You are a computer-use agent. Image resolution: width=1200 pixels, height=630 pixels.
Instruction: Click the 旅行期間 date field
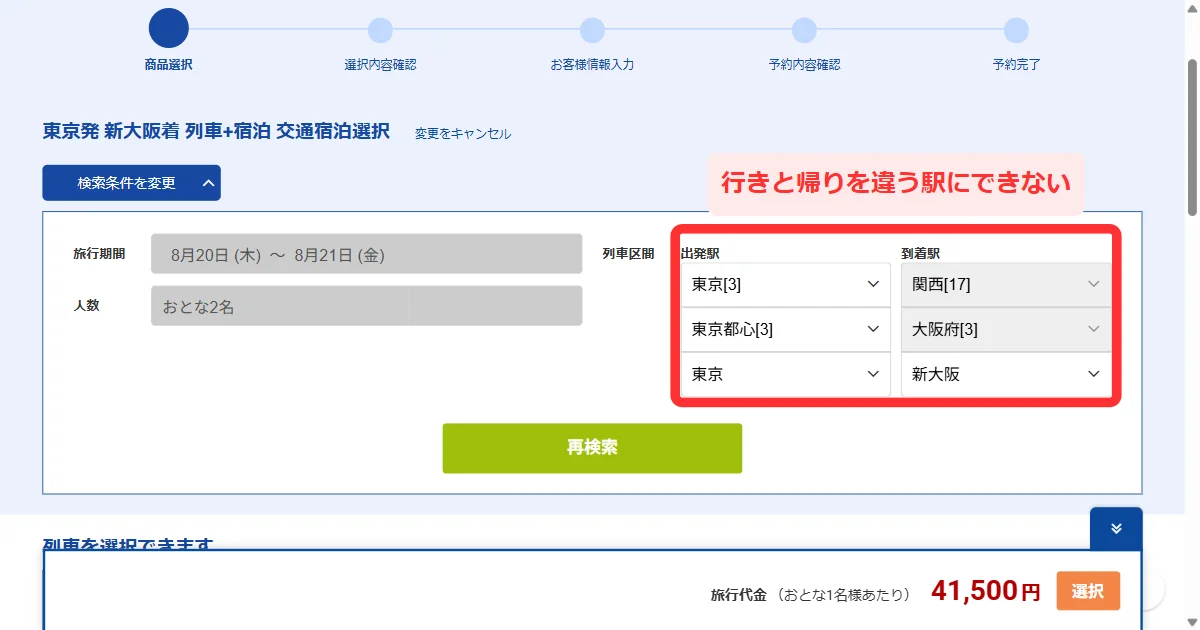click(366, 254)
